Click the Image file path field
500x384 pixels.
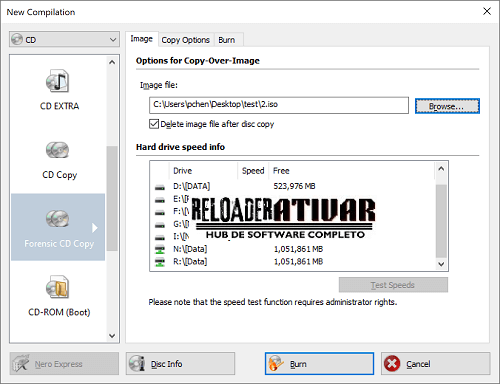279,105
